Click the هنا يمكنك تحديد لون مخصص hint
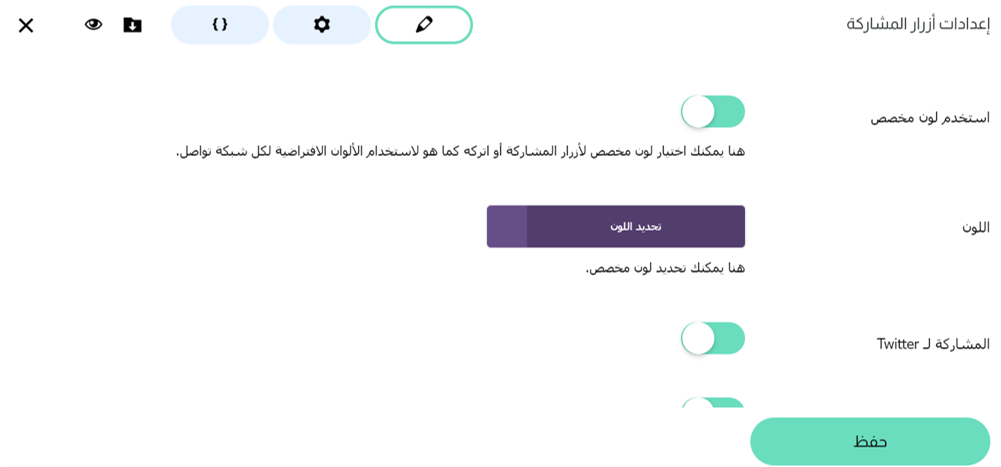Viewport: 1001px width, 467px height. [665, 268]
